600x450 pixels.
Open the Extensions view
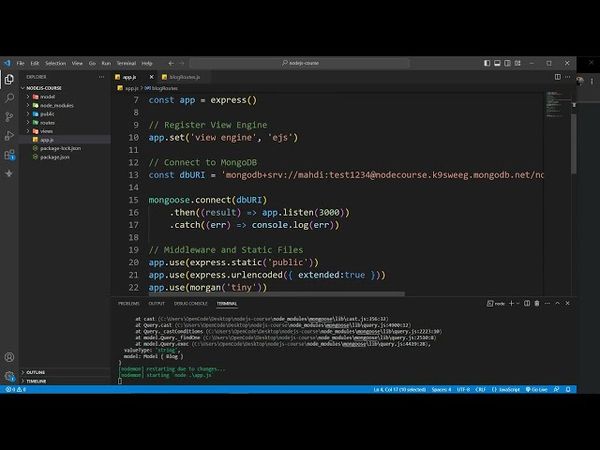9,155
